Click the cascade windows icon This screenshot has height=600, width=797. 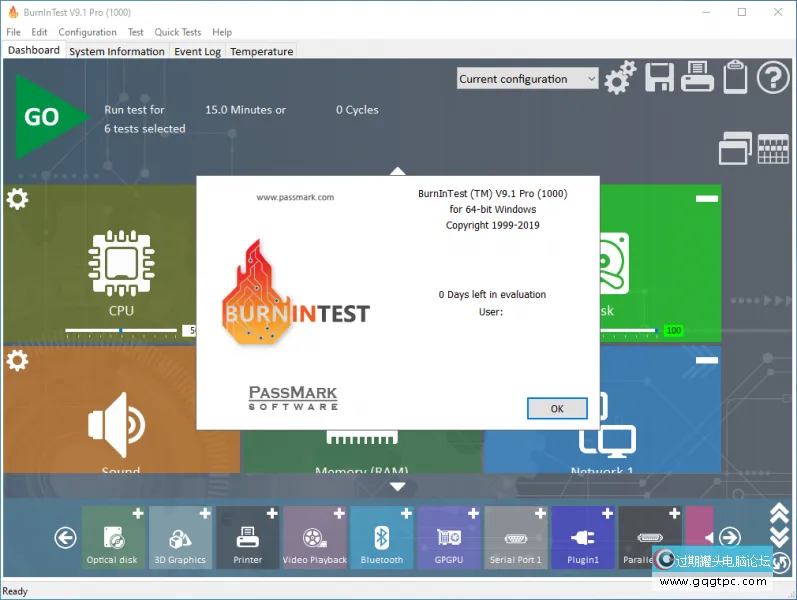point(735,148)
